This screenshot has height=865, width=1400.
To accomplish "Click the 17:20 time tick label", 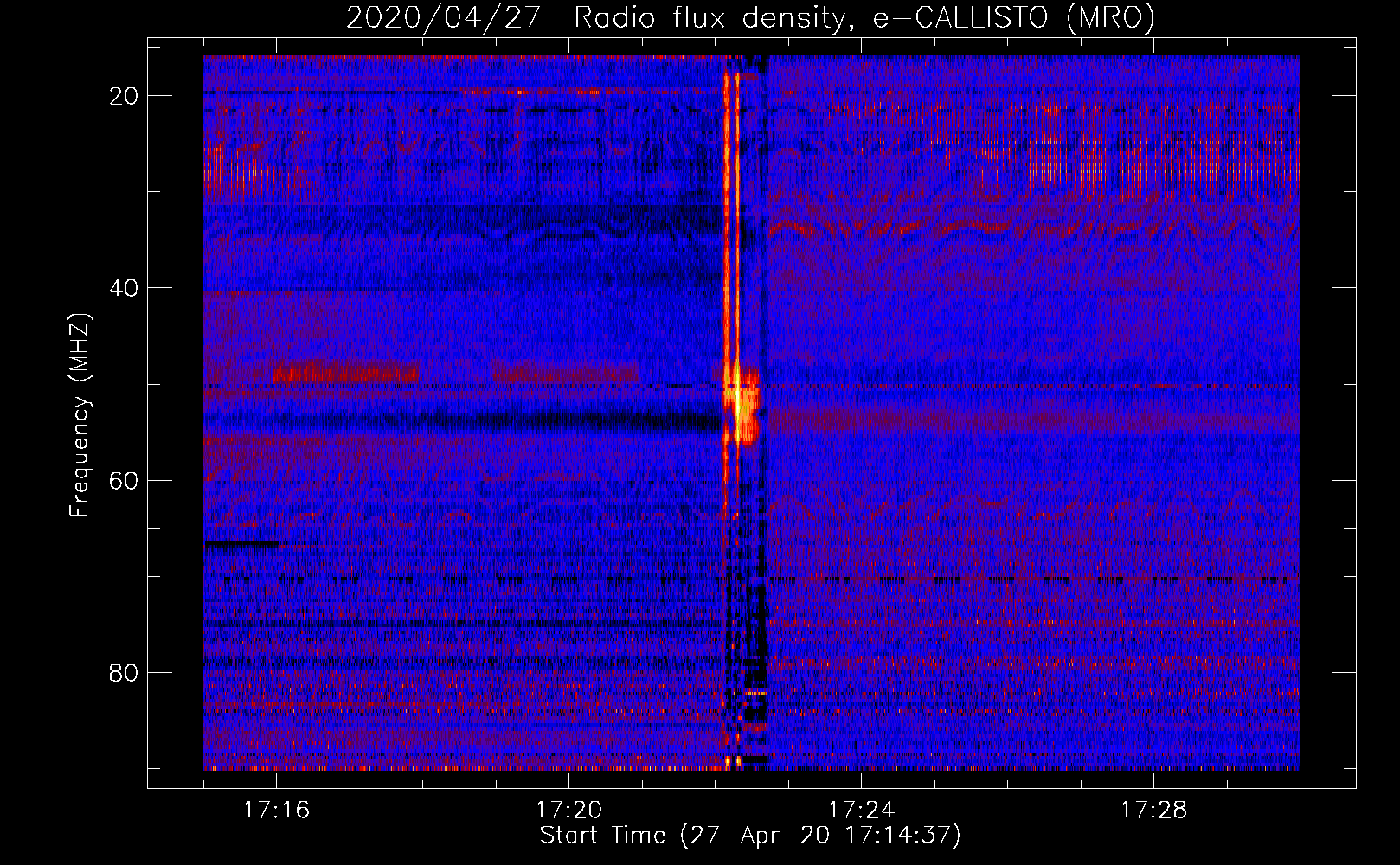I will tap(568, 810).
